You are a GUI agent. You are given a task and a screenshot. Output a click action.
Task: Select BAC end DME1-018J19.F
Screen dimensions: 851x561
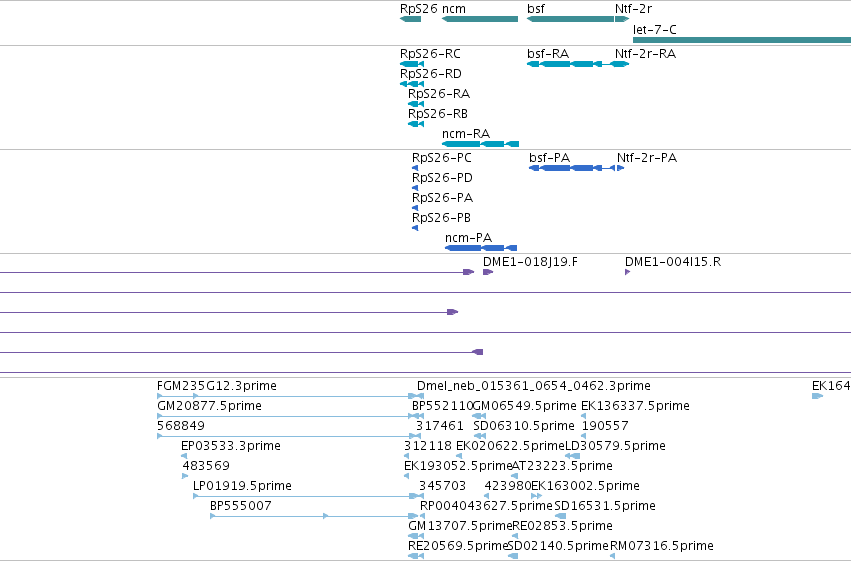click(x=530, y=262)
